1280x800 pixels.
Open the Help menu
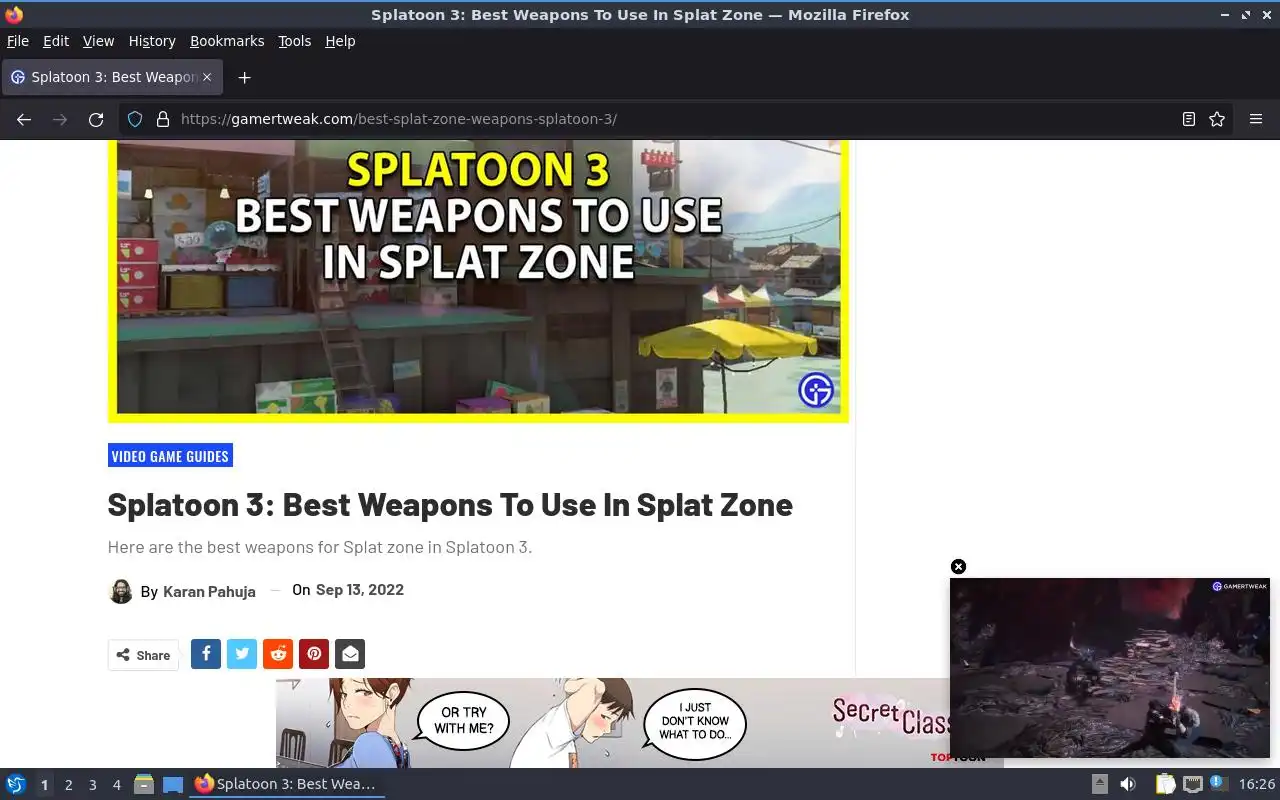coord(340,41)
